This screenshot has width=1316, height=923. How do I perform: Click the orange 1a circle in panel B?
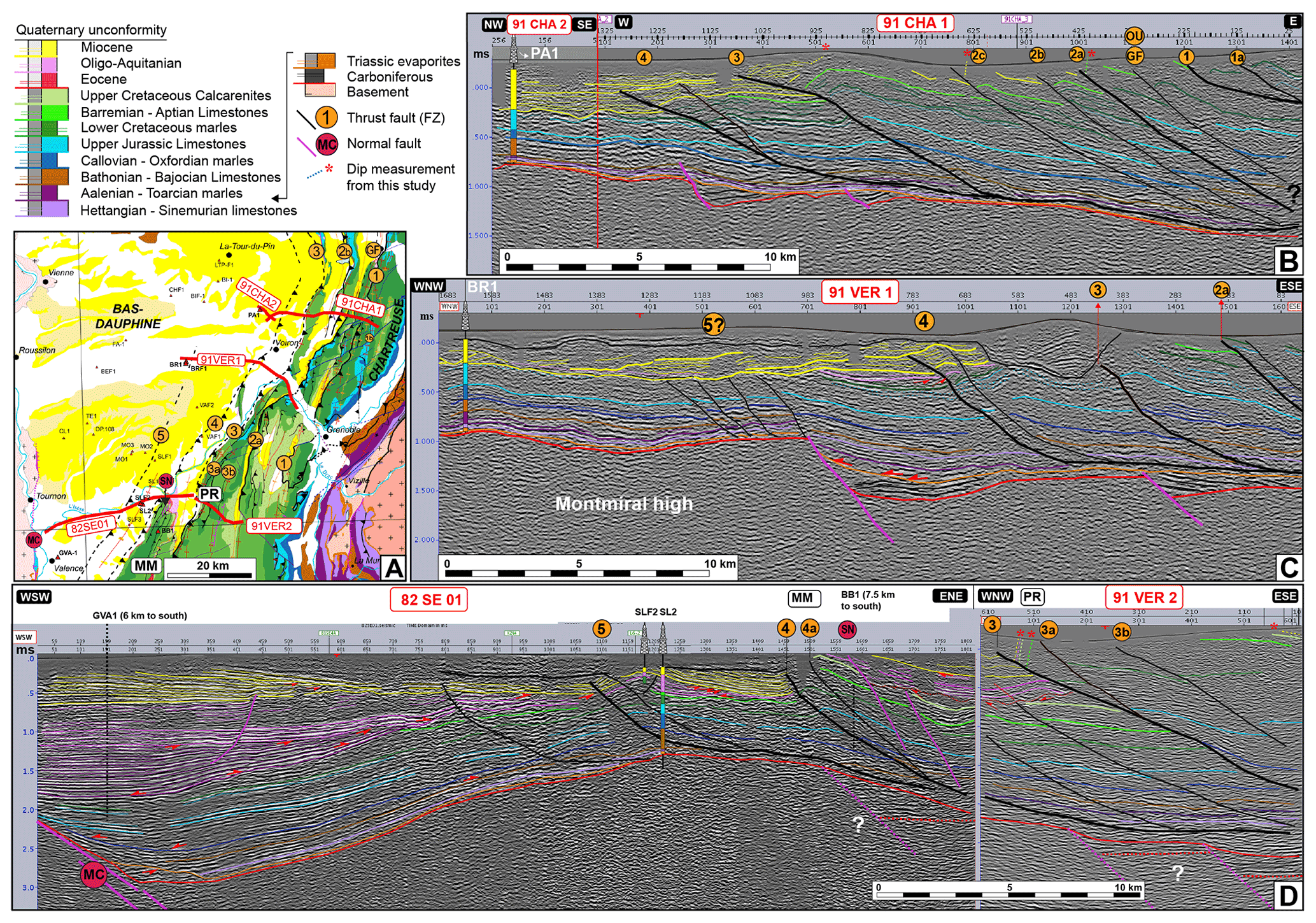pyautogui.click(x=1236, y=57)
